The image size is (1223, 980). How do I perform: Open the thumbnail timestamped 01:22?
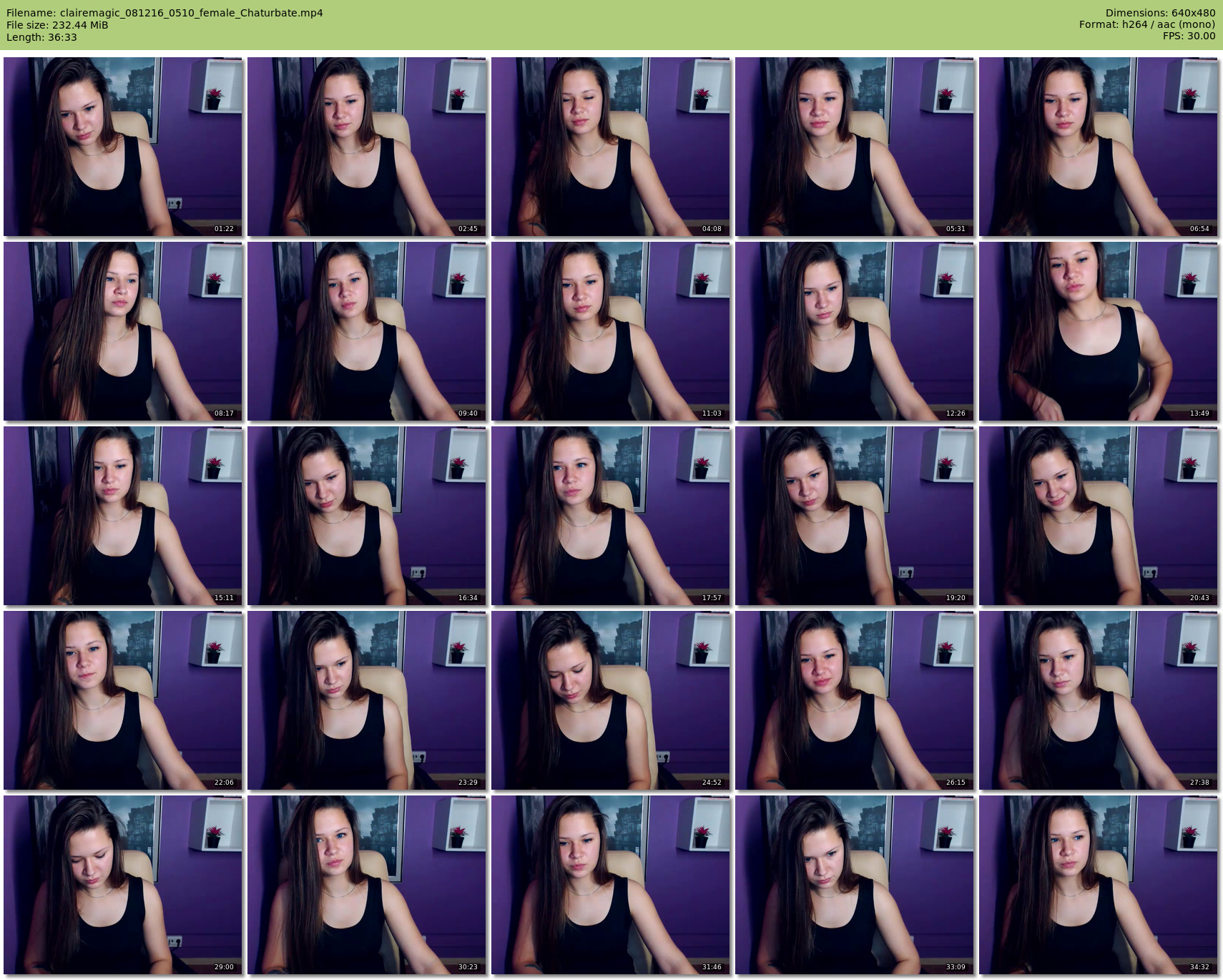click(x=123, y=147)
